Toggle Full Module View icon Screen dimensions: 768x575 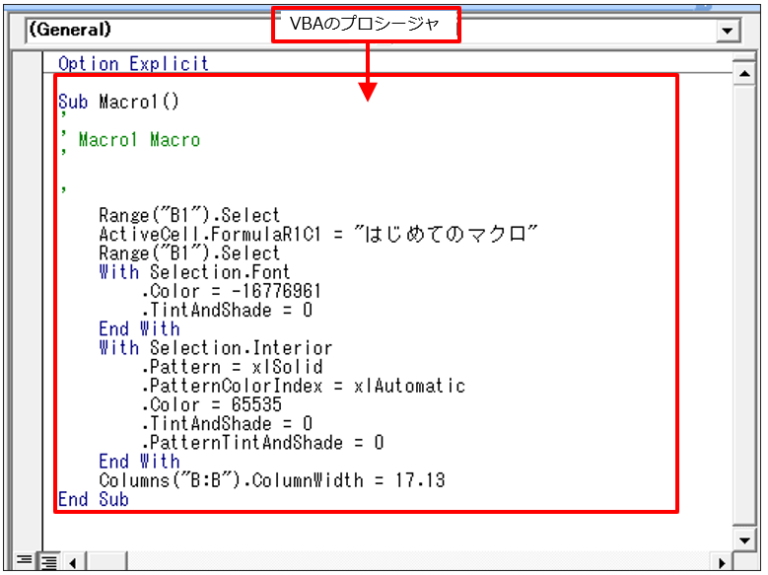tap(46, 561)
